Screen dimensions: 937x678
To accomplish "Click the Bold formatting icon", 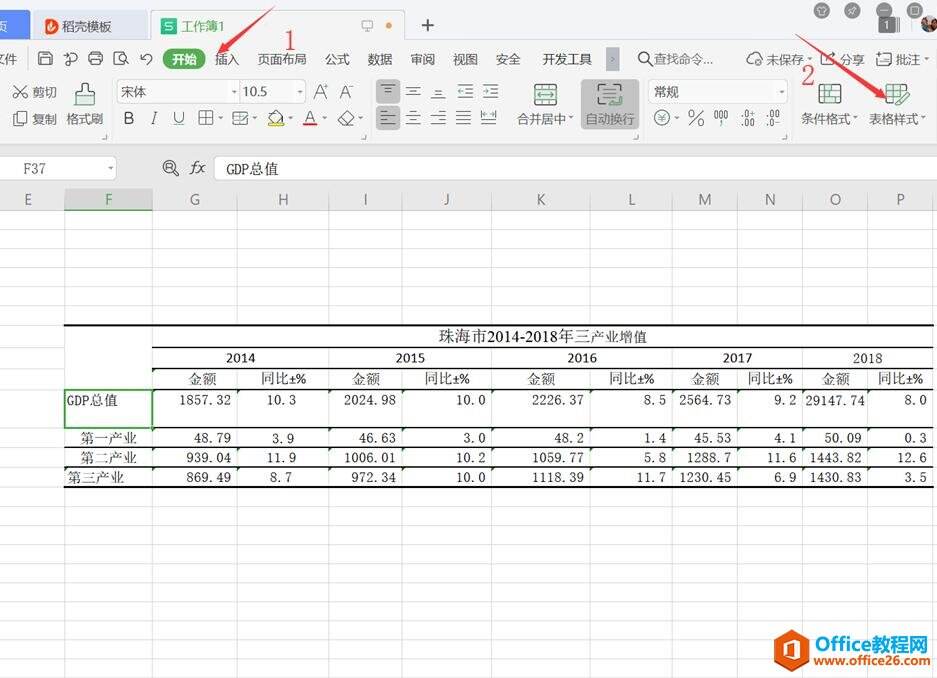I will tap(128, 118).
